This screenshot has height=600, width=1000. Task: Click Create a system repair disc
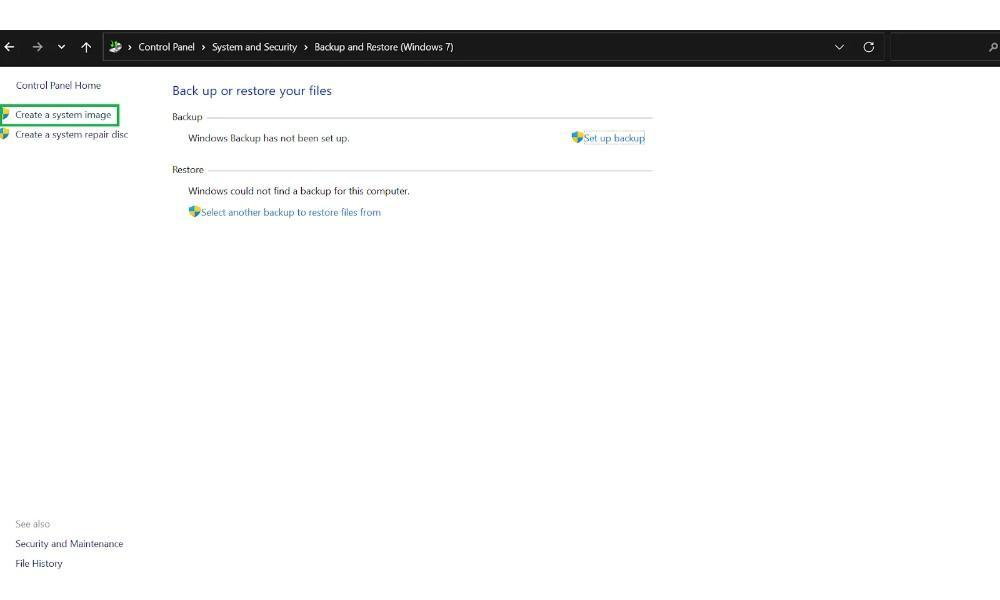coord(71,135)
